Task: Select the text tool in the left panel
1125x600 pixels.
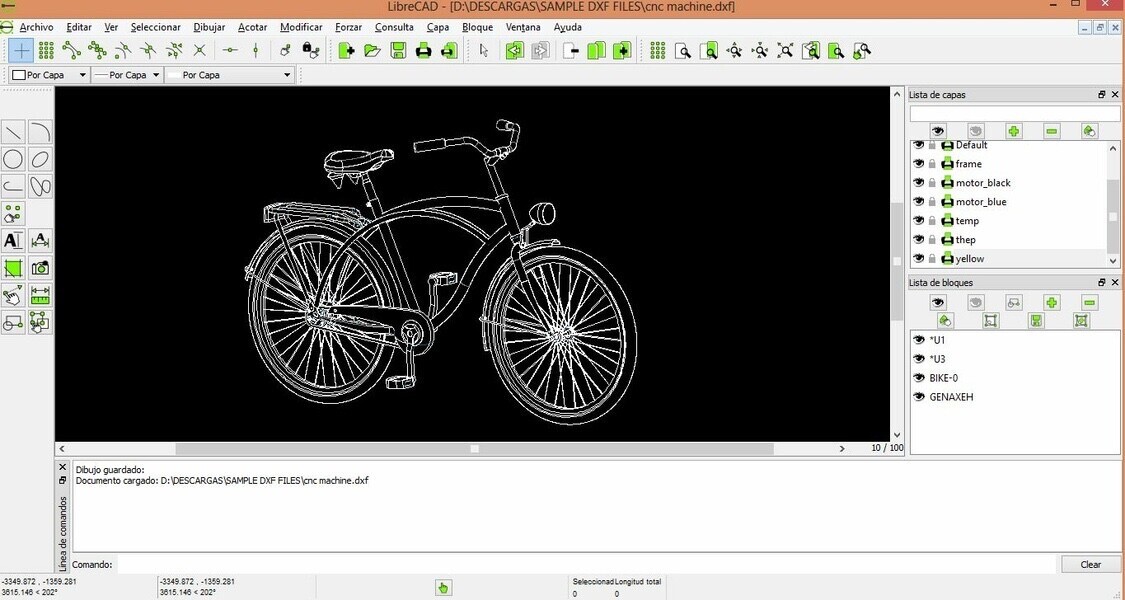Action: coord(13,240)
